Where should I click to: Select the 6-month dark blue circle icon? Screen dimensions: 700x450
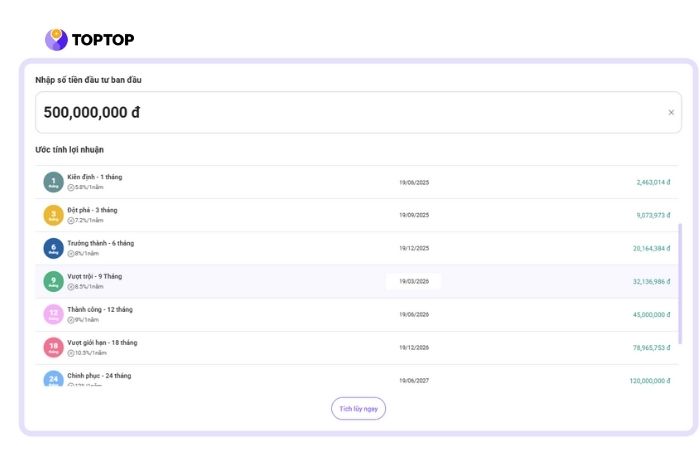click(x=53, y=248)
